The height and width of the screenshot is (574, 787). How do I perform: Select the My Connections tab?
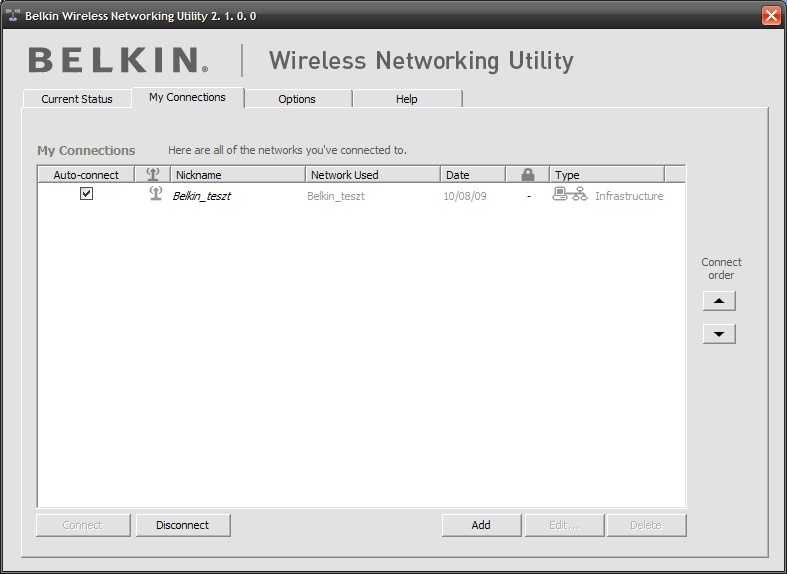[x=187, y=97]
